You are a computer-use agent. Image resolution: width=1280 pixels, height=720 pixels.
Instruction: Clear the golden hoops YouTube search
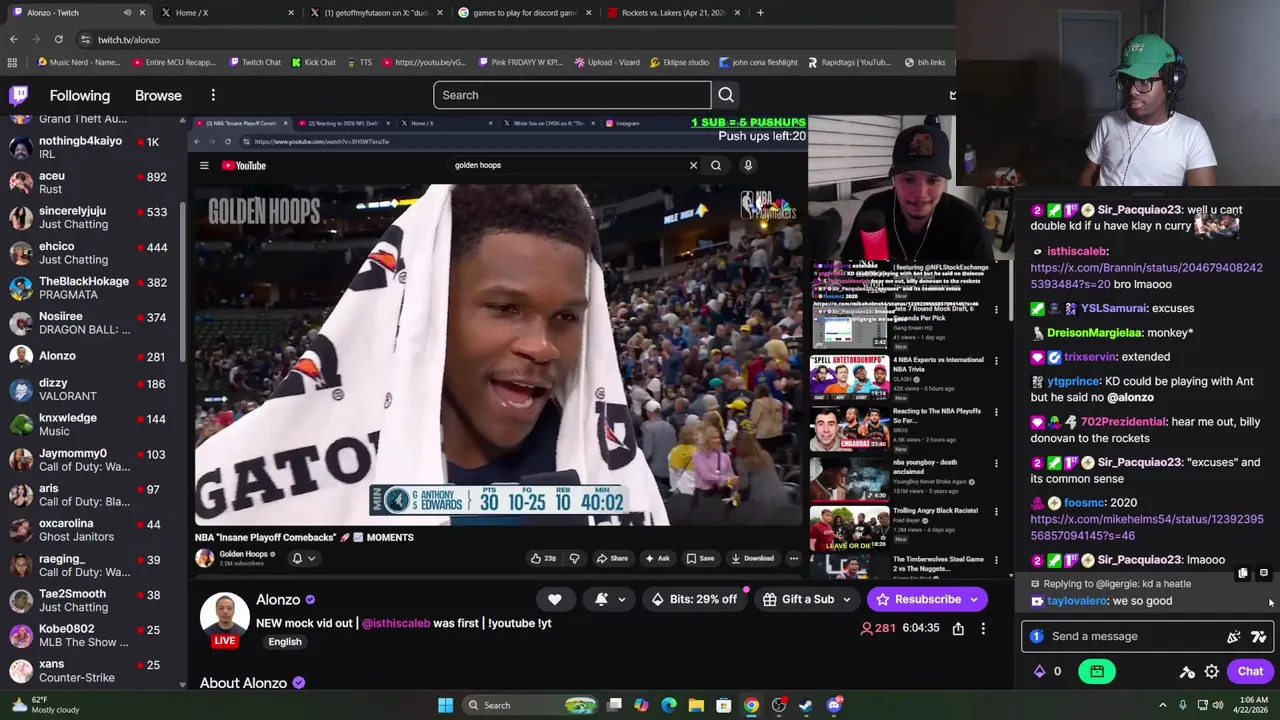693,166
